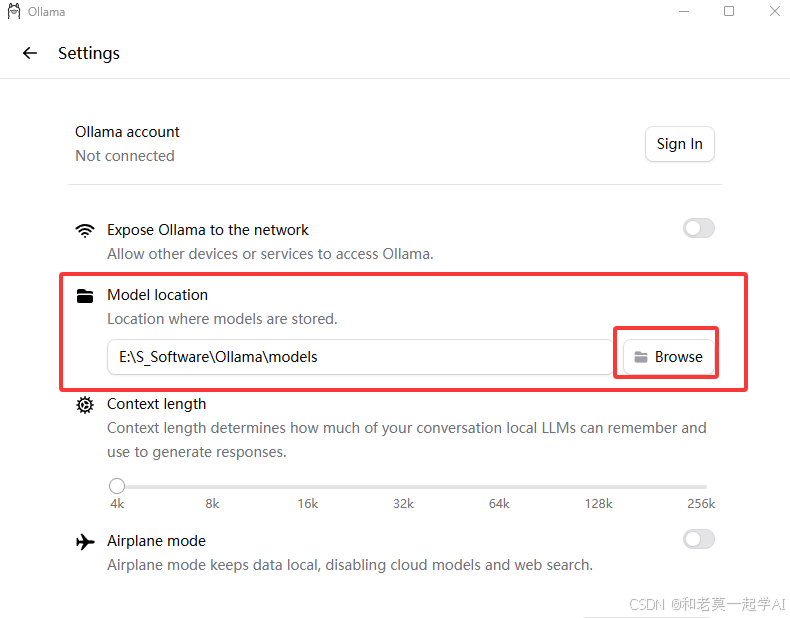Image resolution: width=790 pixels, height=618 pixels.
Task: Click the Ollama llama logo in title bar
Action: 14,12
